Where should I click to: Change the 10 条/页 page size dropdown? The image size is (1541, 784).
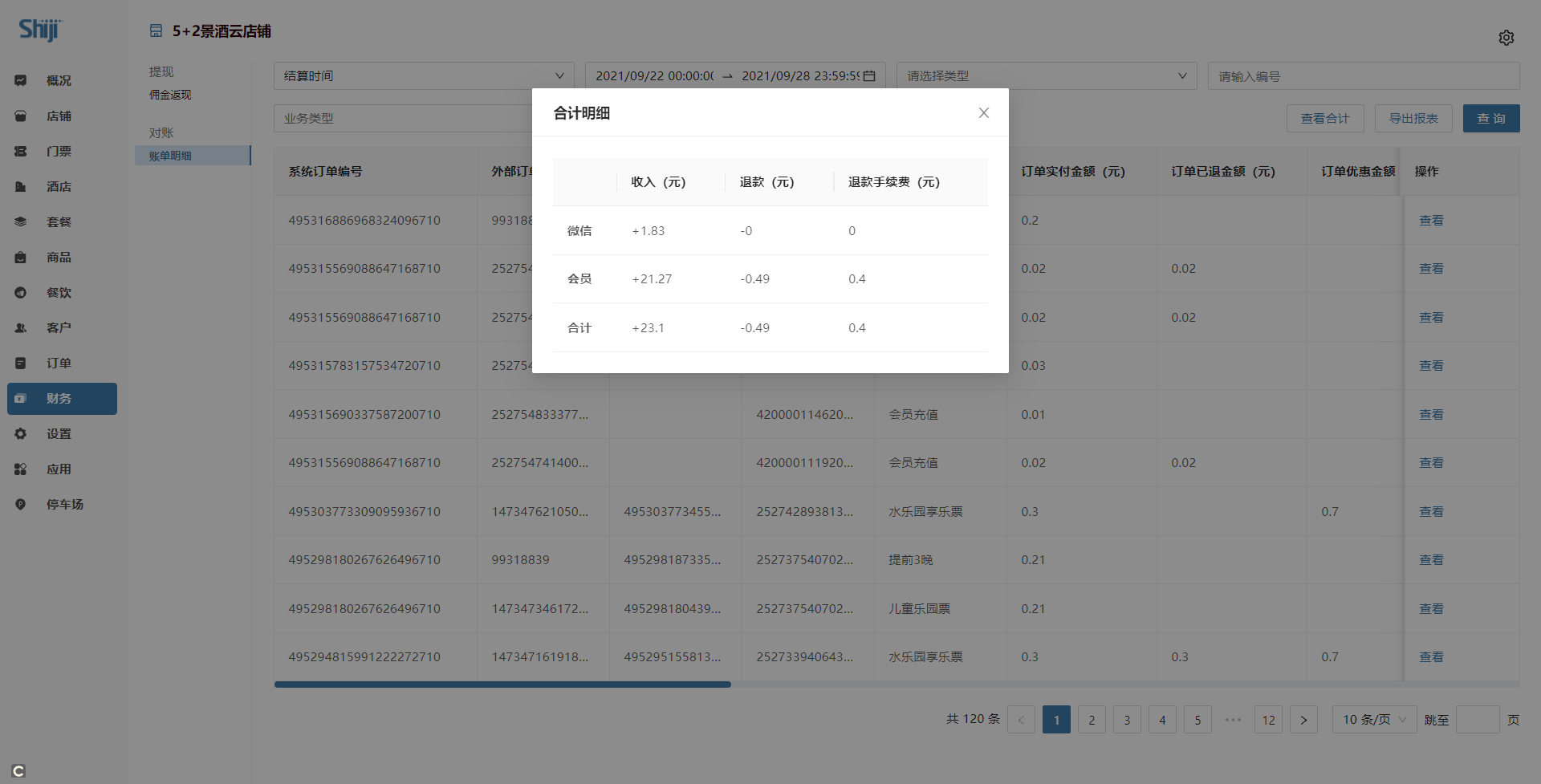pos(1374,720)
